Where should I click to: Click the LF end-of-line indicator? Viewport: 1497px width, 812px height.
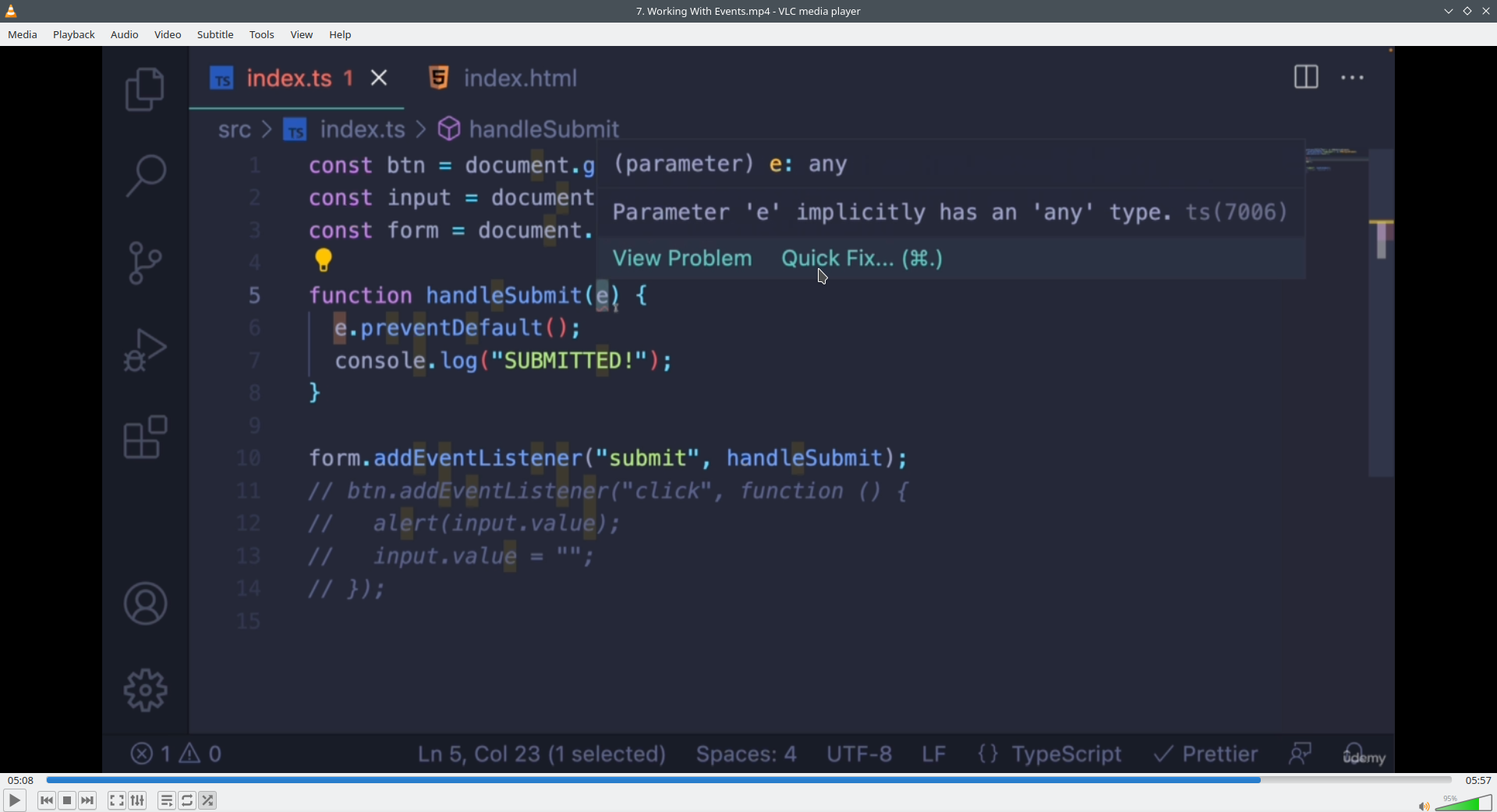934,754
